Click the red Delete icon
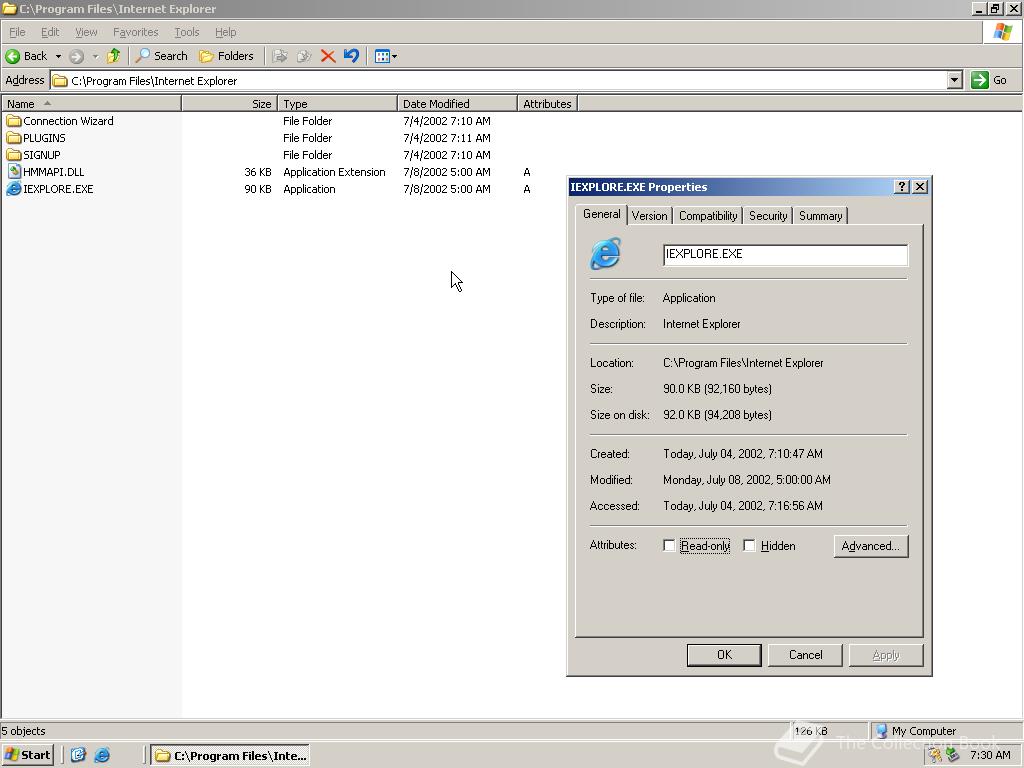 point(328,56)
